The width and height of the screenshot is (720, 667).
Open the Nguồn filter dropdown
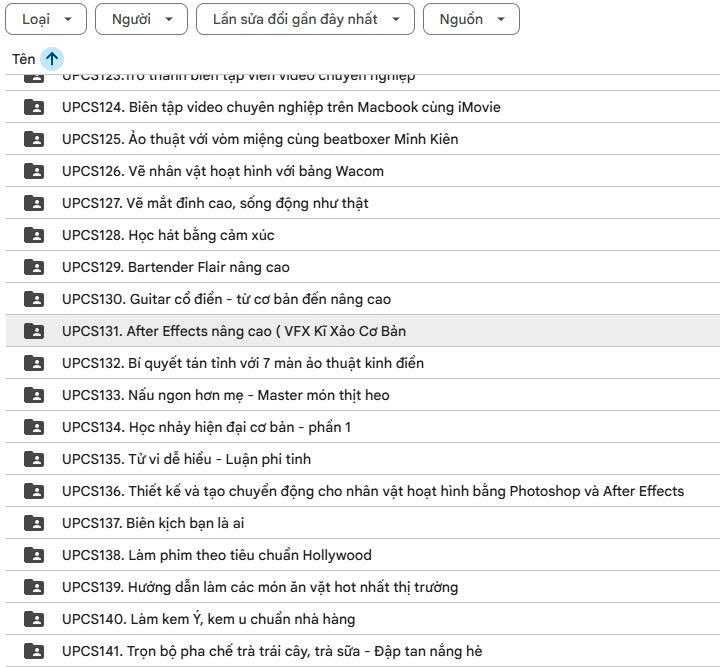tap(471, 19)
